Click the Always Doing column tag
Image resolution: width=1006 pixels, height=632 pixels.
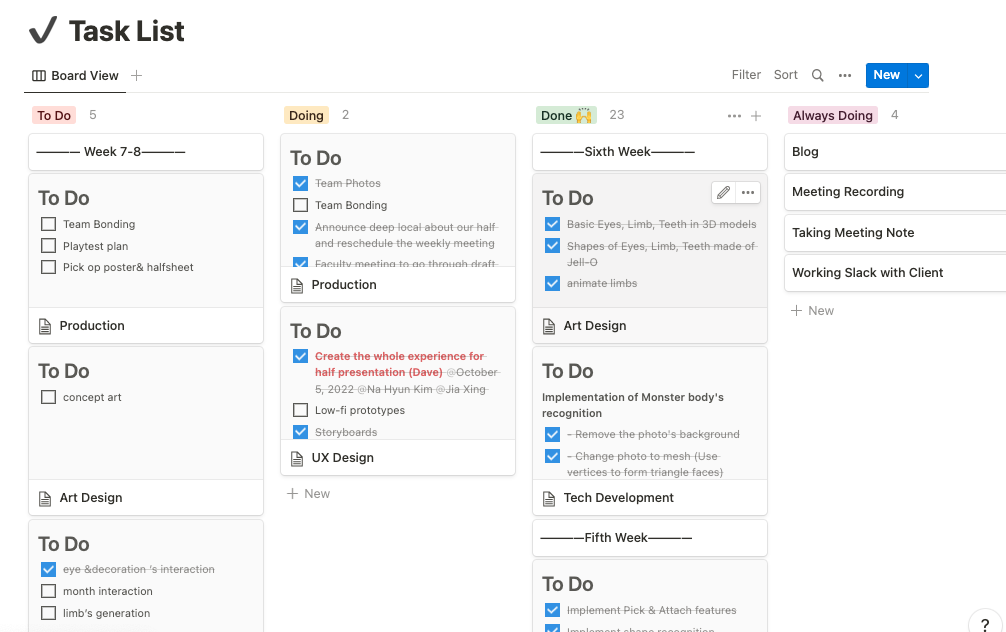coord(833,115)
